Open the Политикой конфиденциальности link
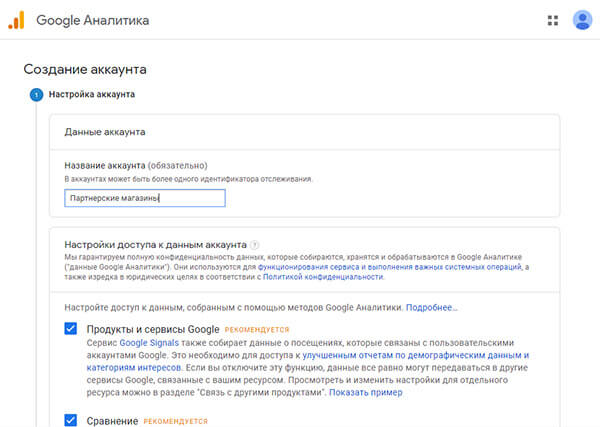This screenshot has width=600, height=427. click(x=323, y=277)
